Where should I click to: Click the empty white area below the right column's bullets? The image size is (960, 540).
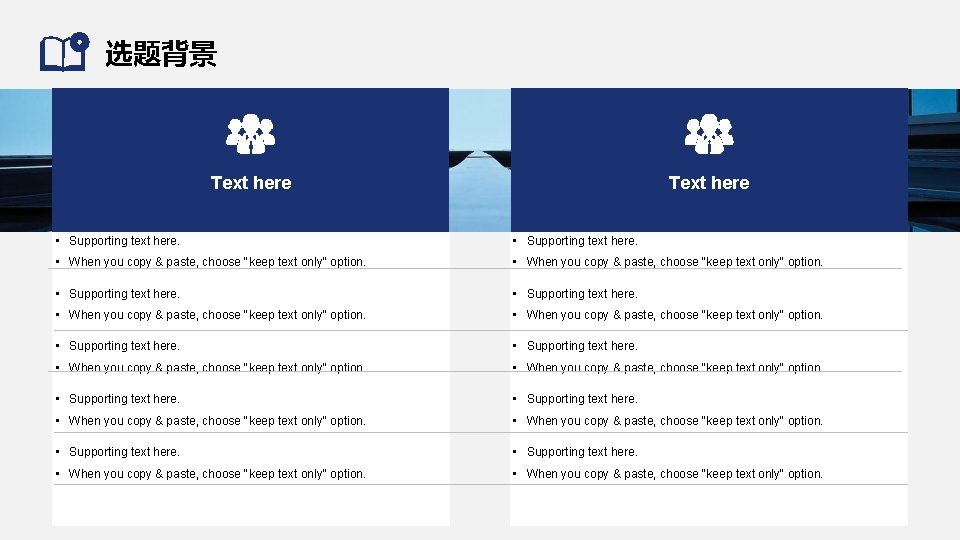[709, 505]
